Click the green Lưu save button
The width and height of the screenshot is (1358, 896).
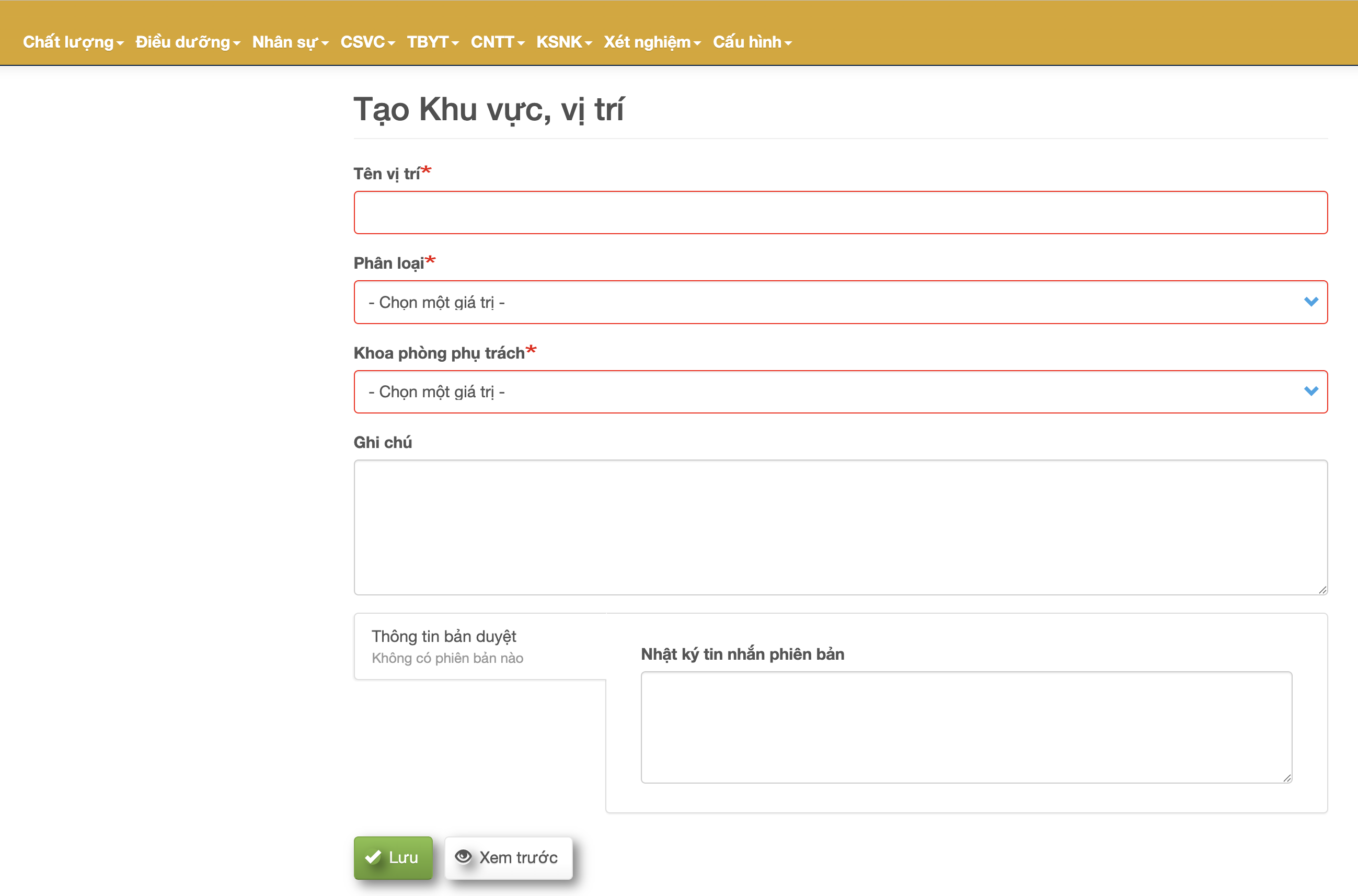tap(393, 858)
